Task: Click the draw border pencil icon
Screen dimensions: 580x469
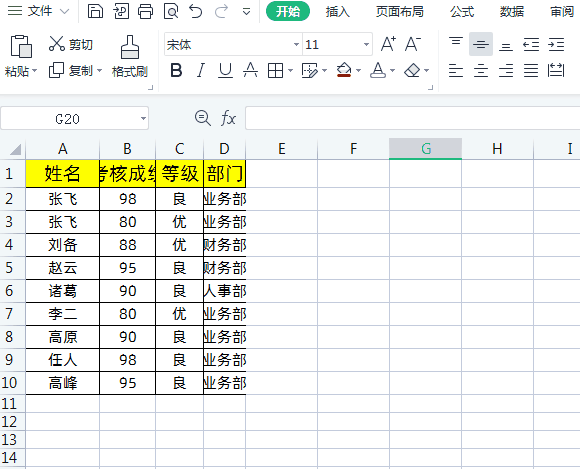Action: click(x=310, y=70)
